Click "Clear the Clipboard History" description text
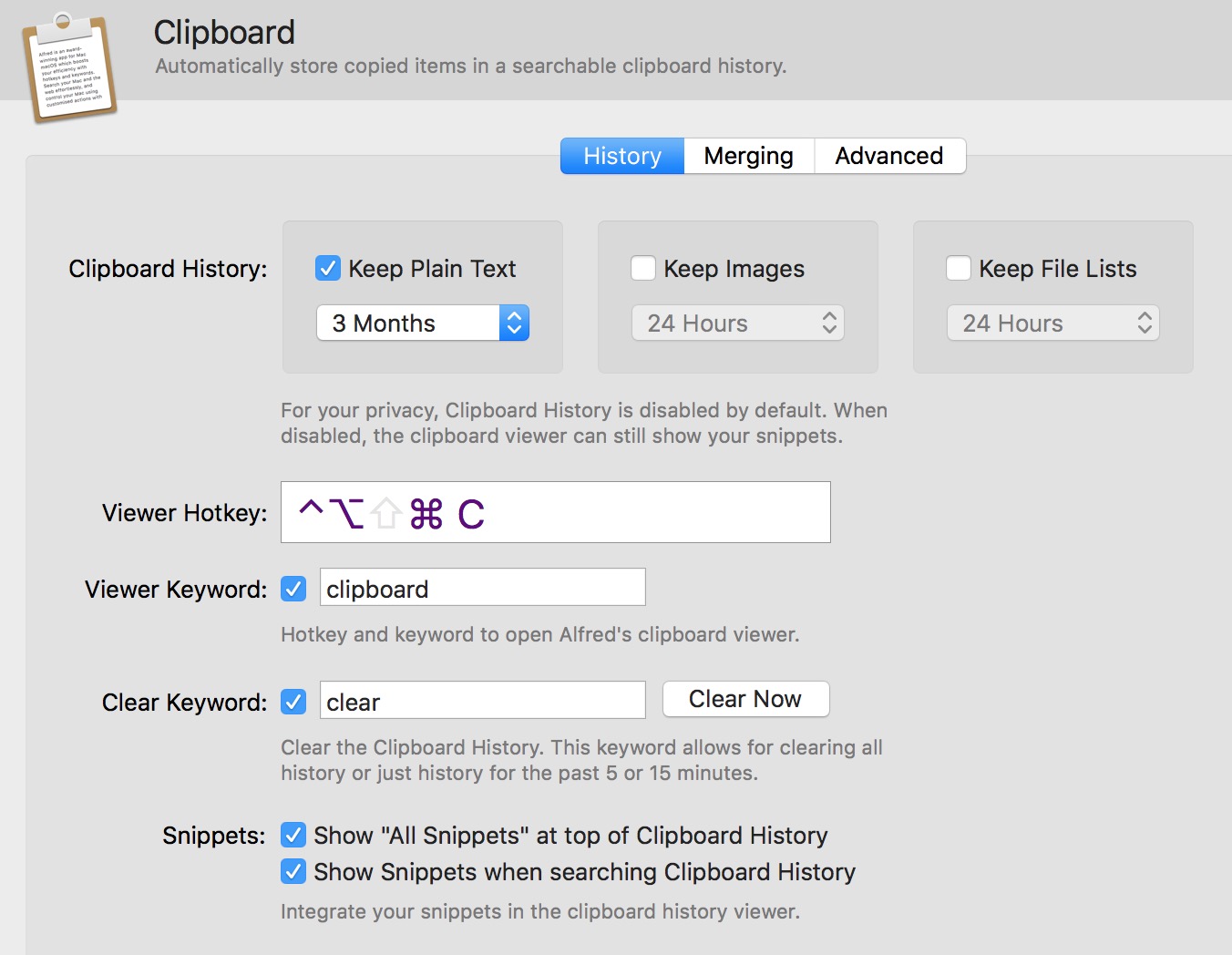 (581, 760)
